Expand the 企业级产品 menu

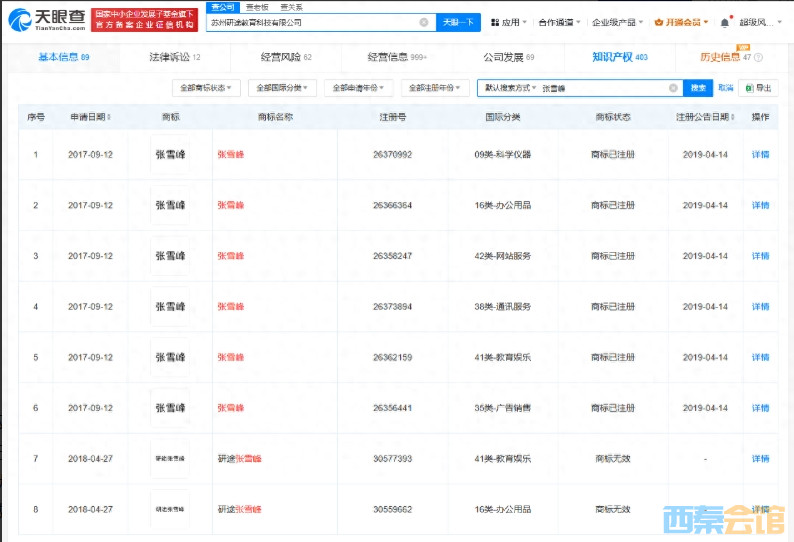click(x=617, y=22)
